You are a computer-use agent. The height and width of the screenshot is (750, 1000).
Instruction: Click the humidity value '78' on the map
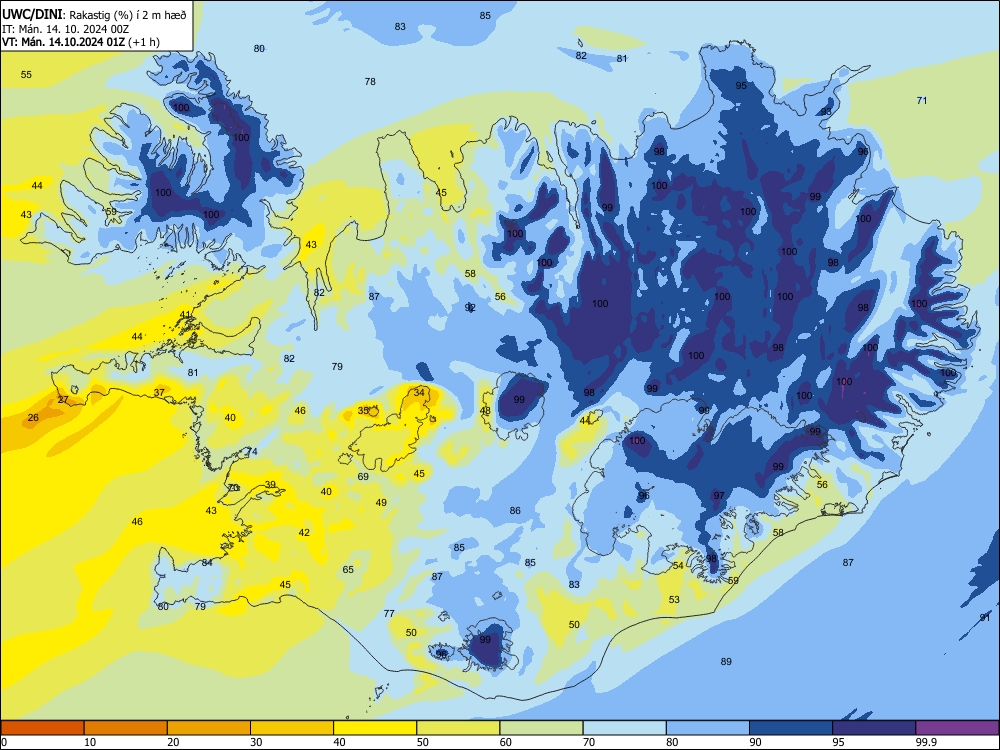point(370,82)
